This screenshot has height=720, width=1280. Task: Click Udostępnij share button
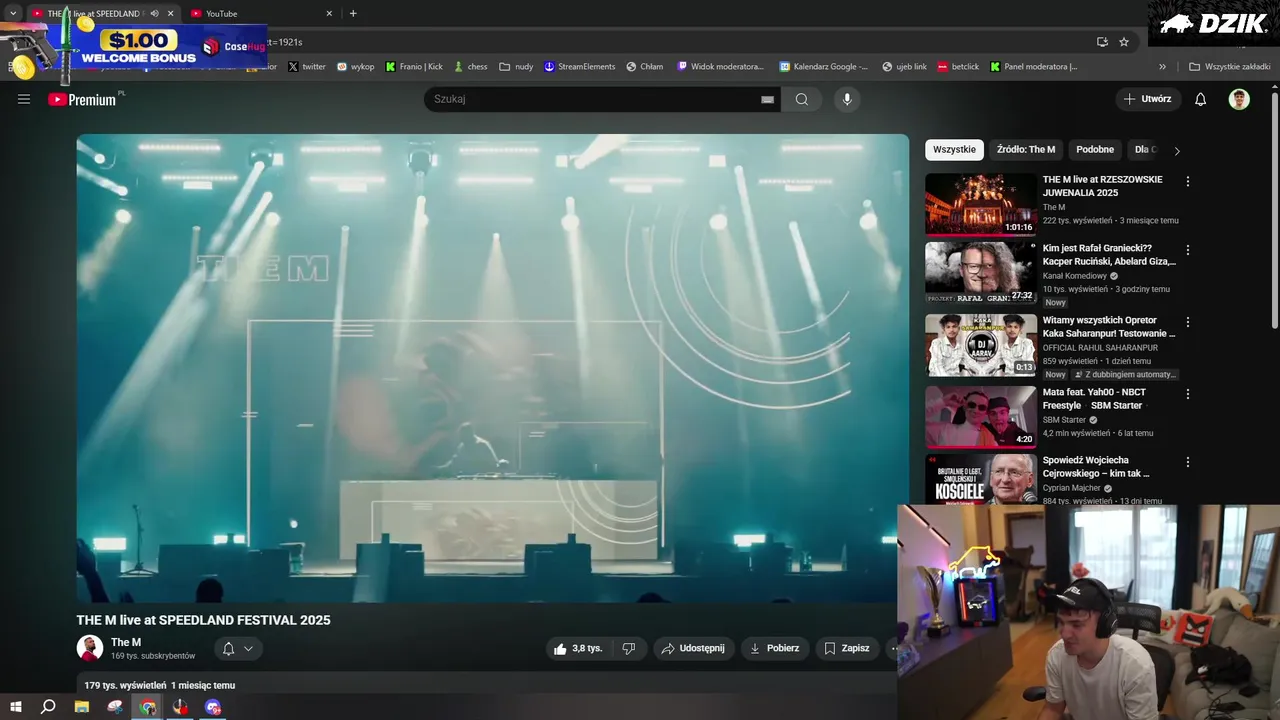click(694, 648)
